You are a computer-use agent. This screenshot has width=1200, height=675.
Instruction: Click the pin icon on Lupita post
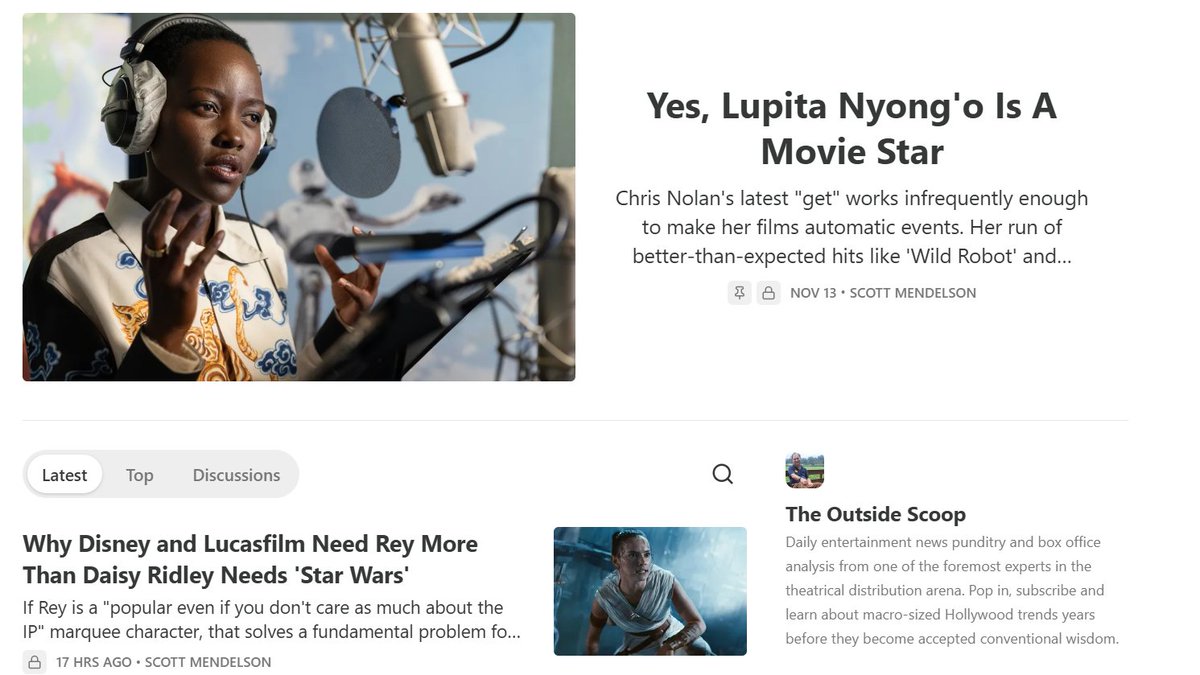[739, 293]
